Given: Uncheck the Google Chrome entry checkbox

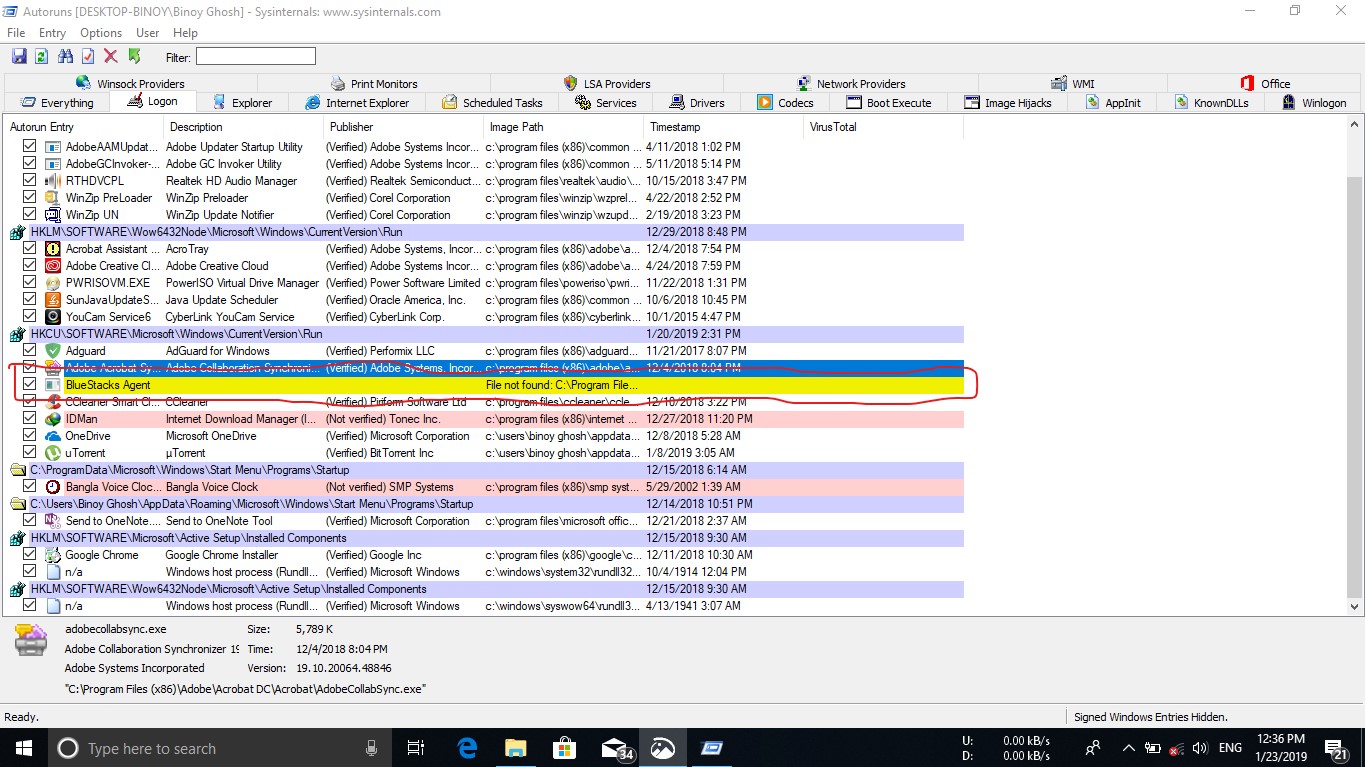Looking at the screenshot, I should click(29, 555).
